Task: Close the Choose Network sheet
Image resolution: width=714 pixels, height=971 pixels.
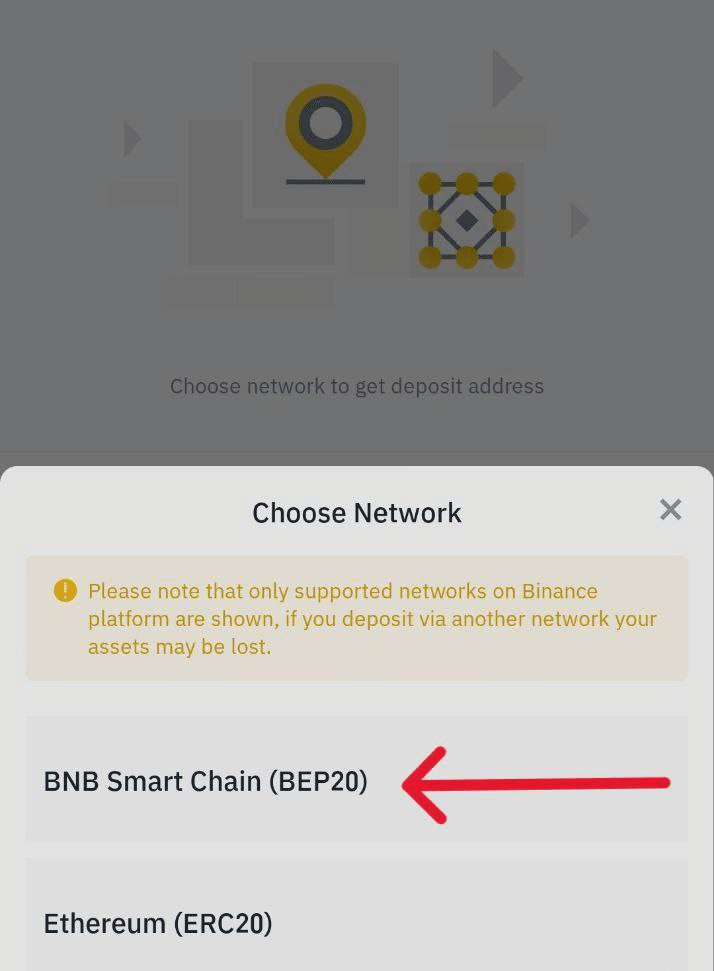Action: [670, 510]
